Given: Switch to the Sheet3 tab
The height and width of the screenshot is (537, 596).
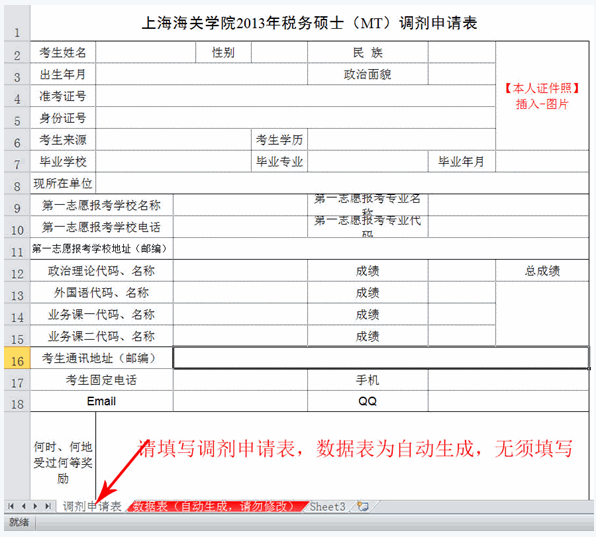Looking at the screenshot, I should coord(327,506).
